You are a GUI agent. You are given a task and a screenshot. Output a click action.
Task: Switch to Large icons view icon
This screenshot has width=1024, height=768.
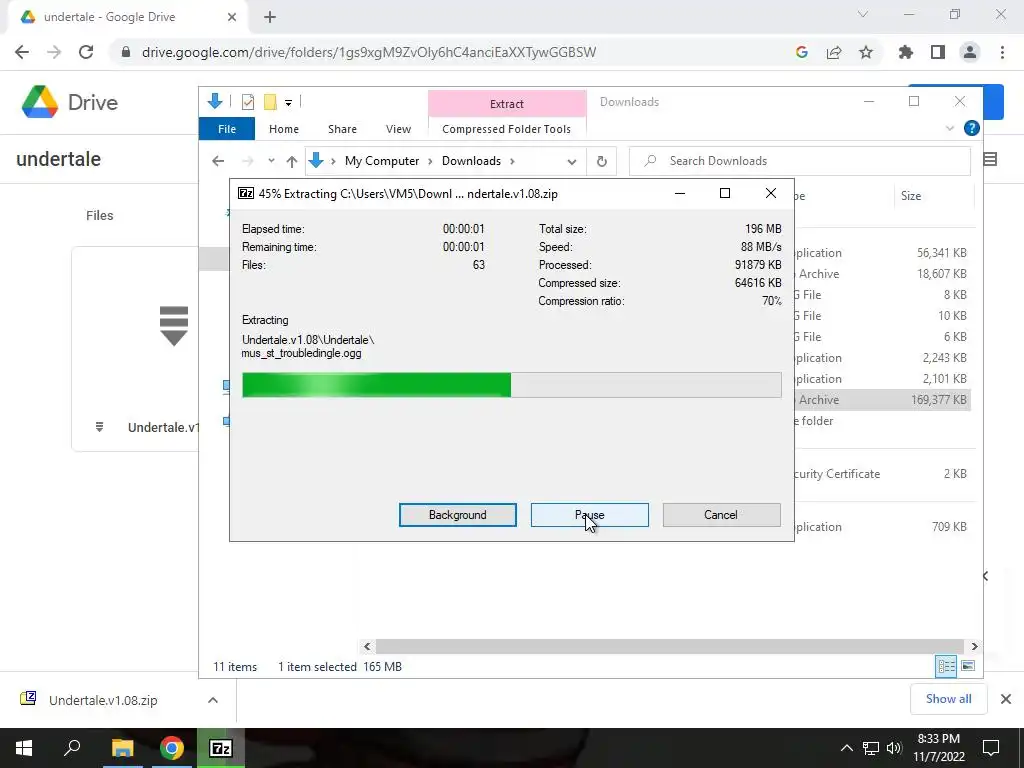pyautogui.click(x=968, y=666)
